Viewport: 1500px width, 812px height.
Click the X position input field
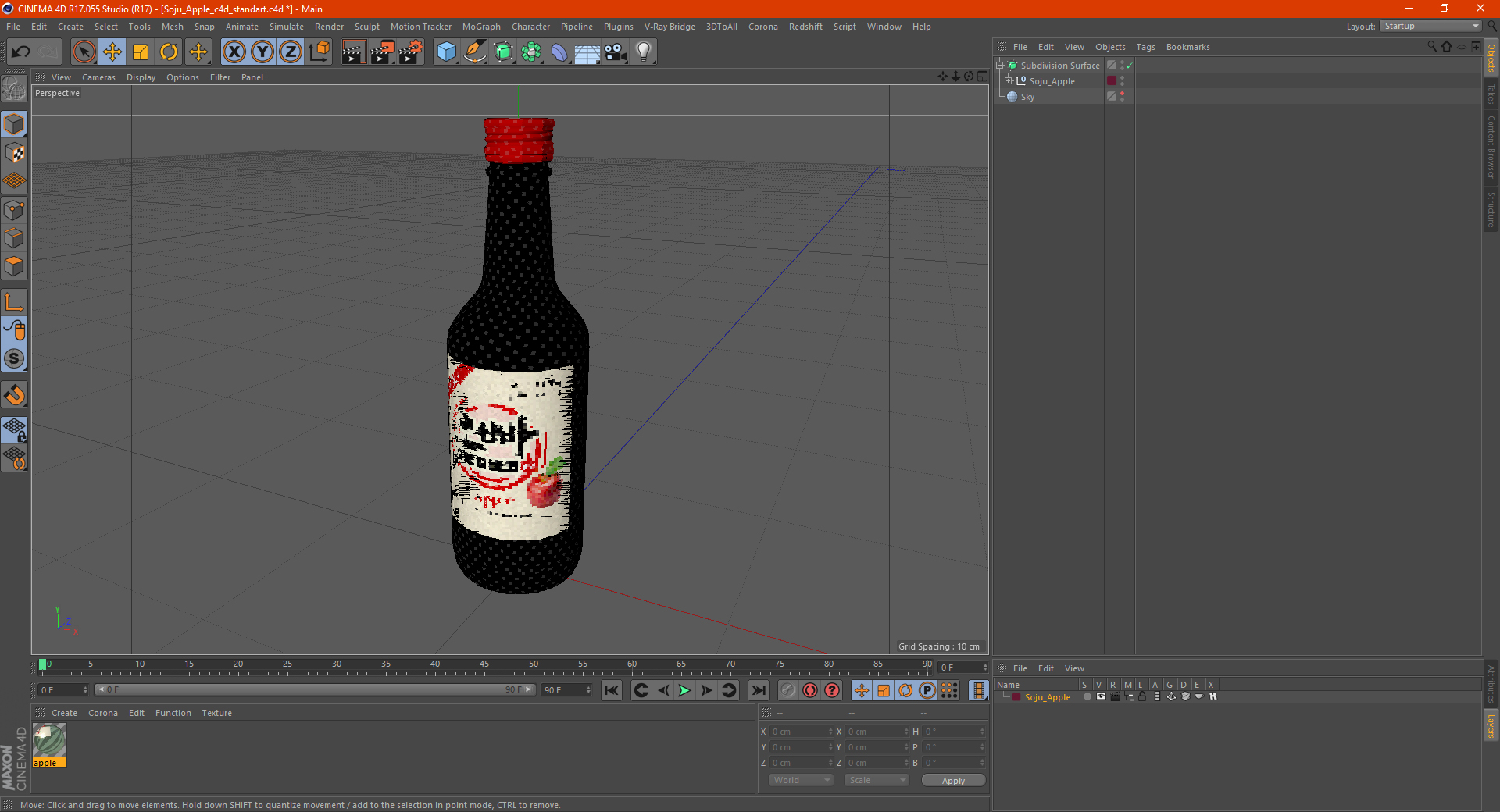801,732
